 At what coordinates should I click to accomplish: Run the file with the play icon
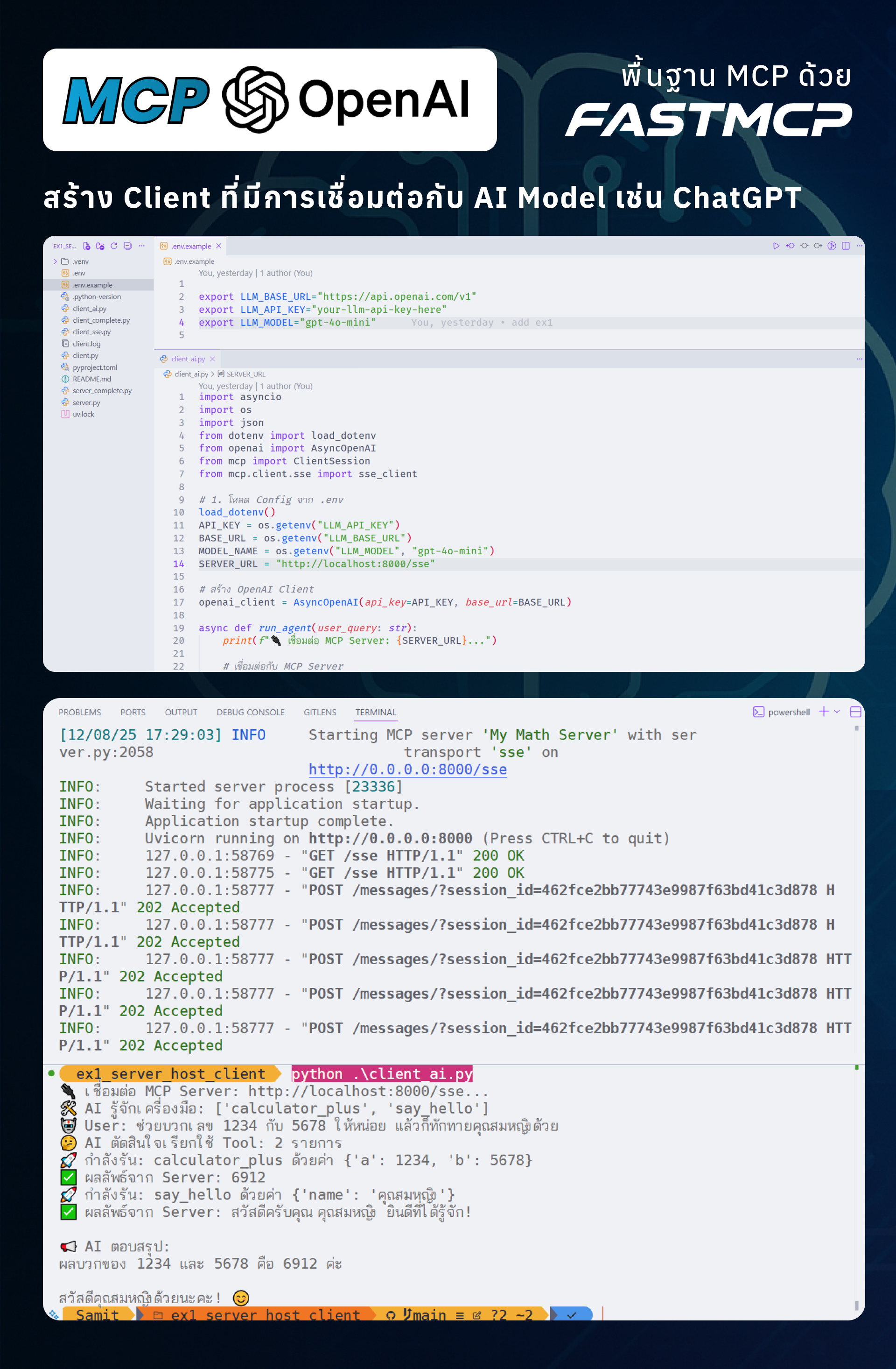pyautogui.click(x=776, y=246)
